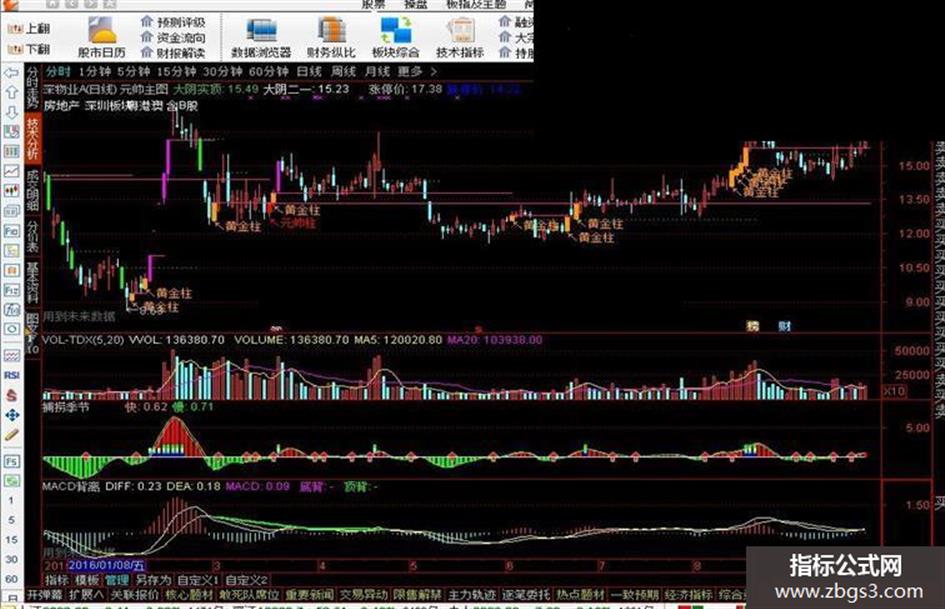Click 另存为 save-as tab
The width and height of the screenshot is (945, 609).
point(153,580)
